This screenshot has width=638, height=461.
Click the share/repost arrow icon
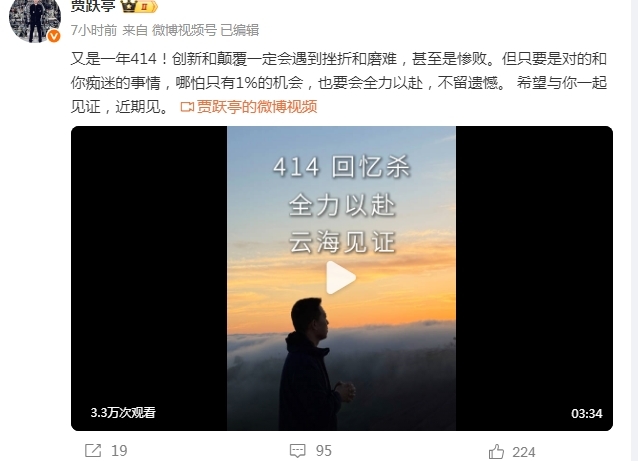pyautogui.click(x=93, y=450)
